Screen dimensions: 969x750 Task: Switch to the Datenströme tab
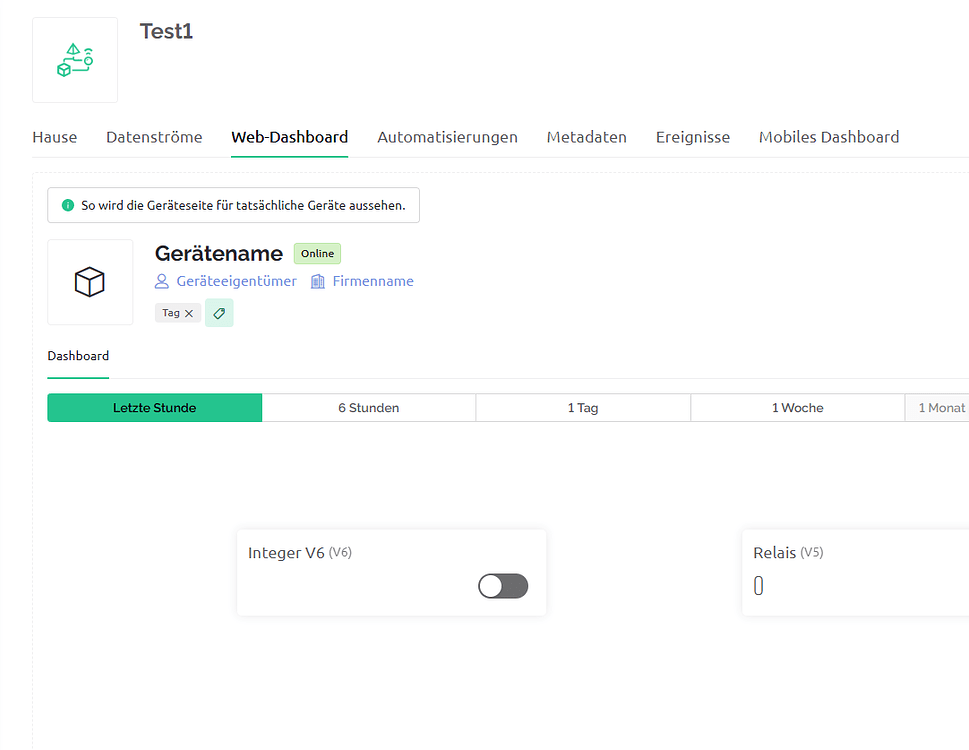(x=154, y=137)
